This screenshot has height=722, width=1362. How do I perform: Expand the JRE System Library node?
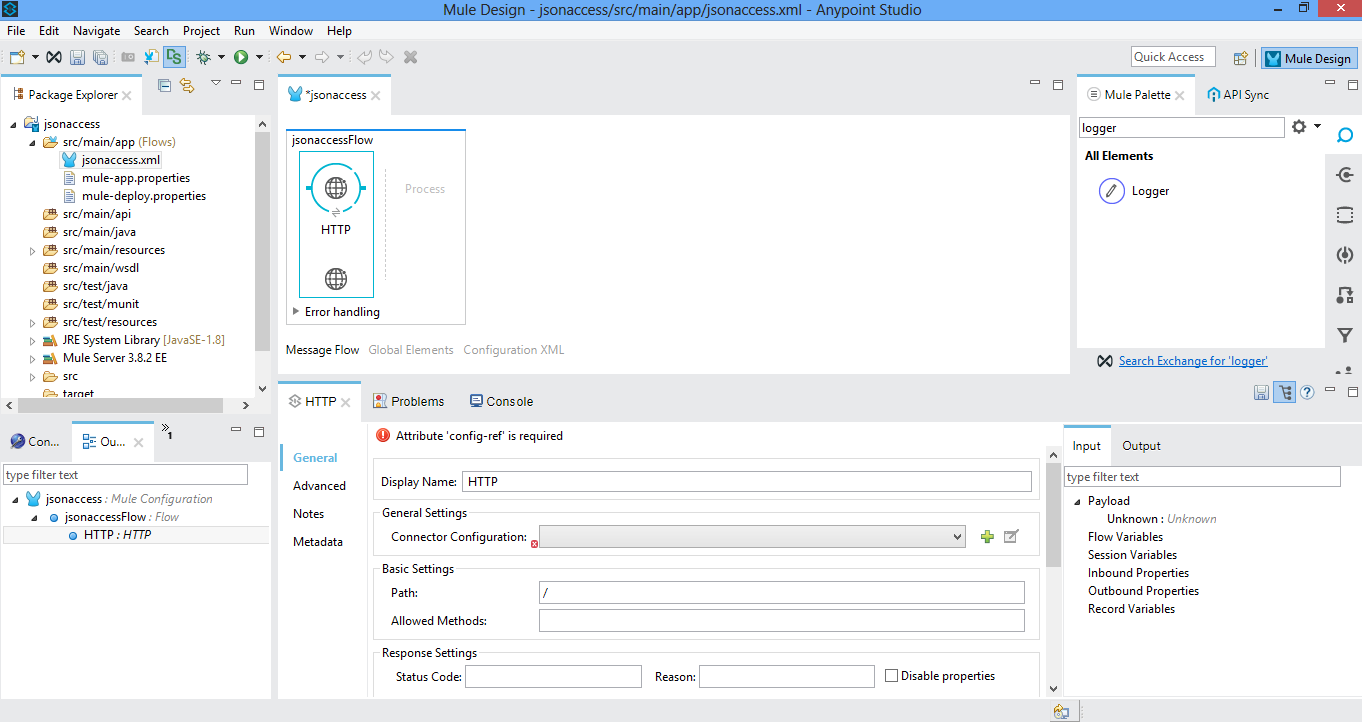(32, 340)
